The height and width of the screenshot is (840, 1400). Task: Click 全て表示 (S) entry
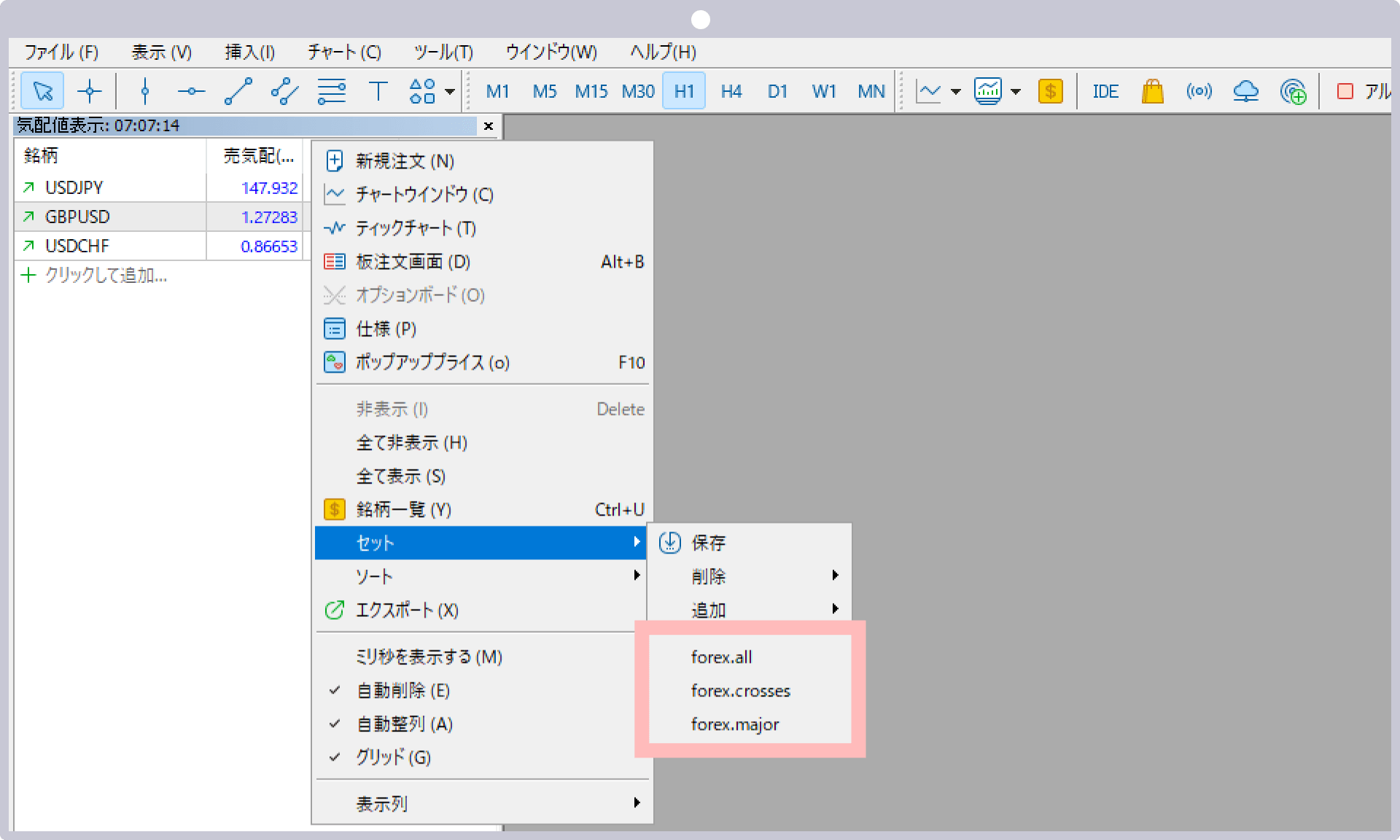483,475
